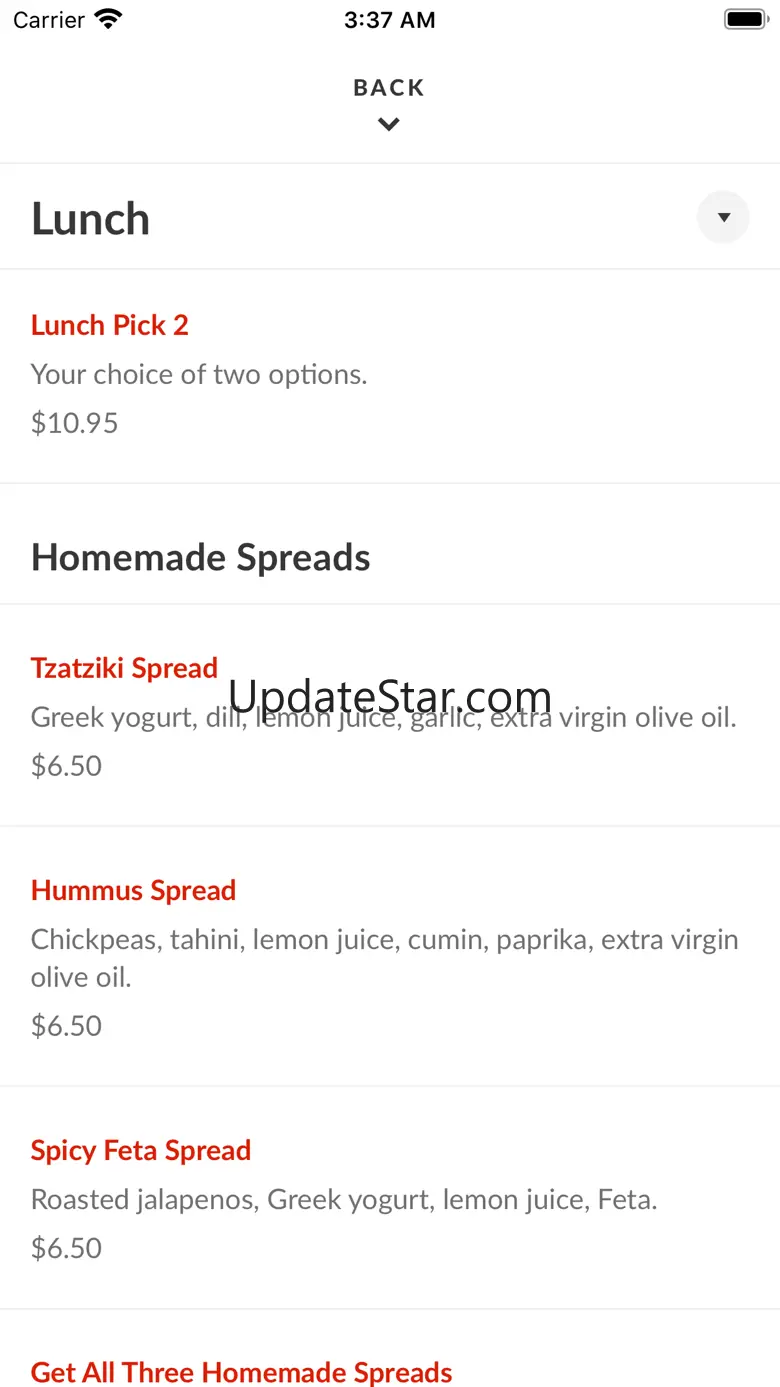The width and height of the screenshot is (780, 1387).
Task: Tap "Your choice of two options" description
Action: (x=199, y=374)
